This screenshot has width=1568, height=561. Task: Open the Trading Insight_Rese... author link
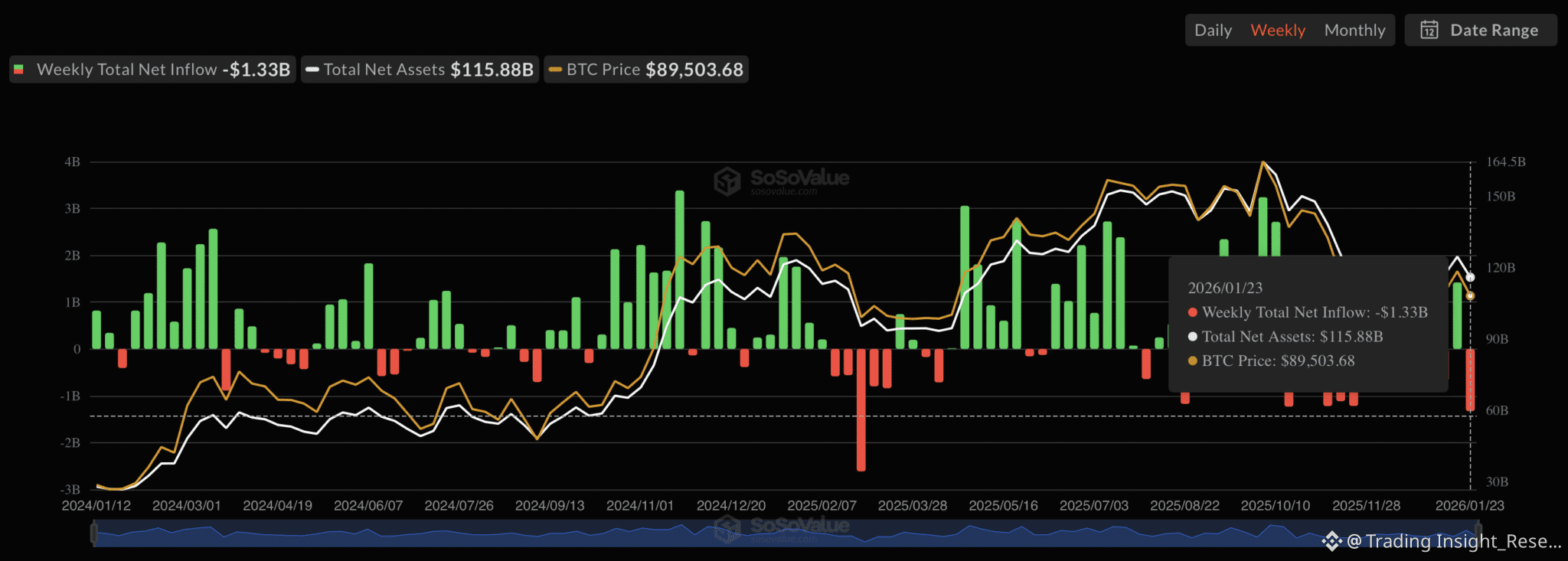pos(1453,541)
